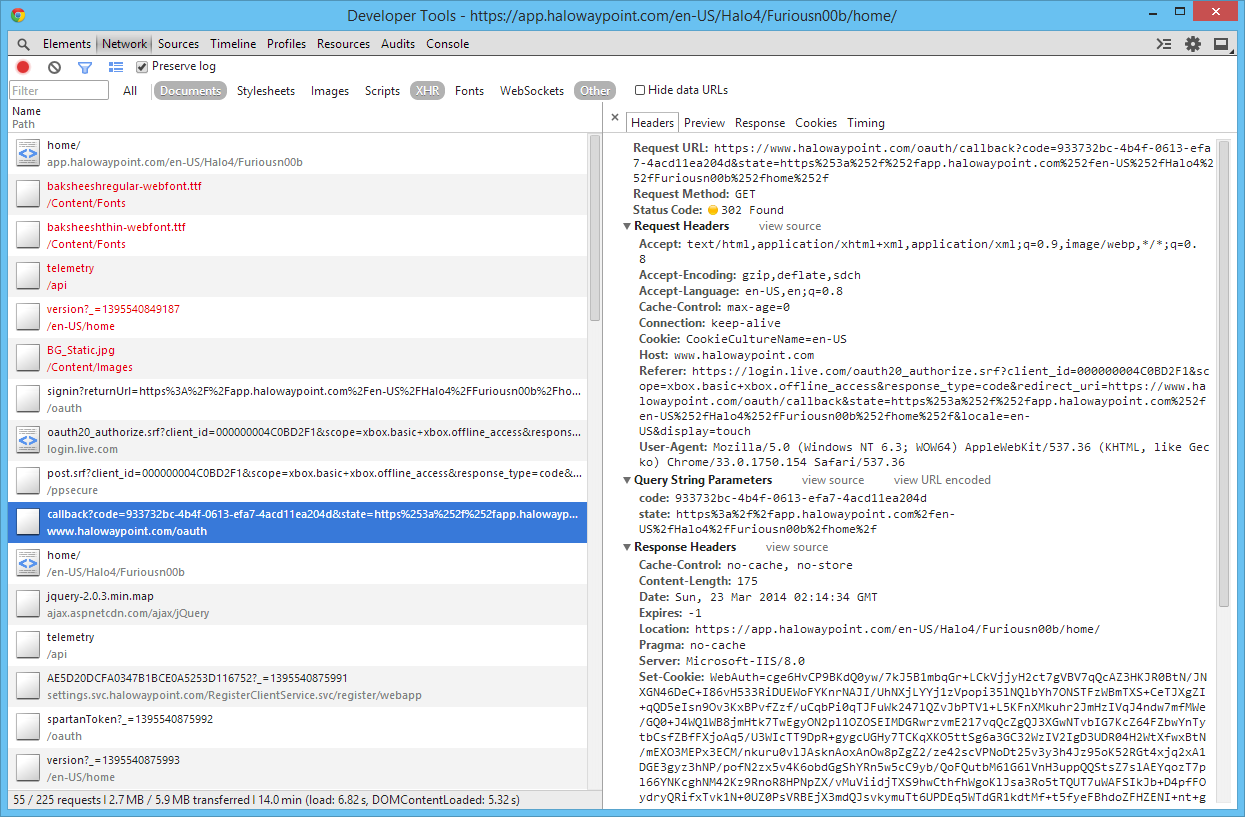Screen dimensions: 1245x817
Task: Click the search magnifier icon in DevTools toolbar
Action: [x=23, y=44]
